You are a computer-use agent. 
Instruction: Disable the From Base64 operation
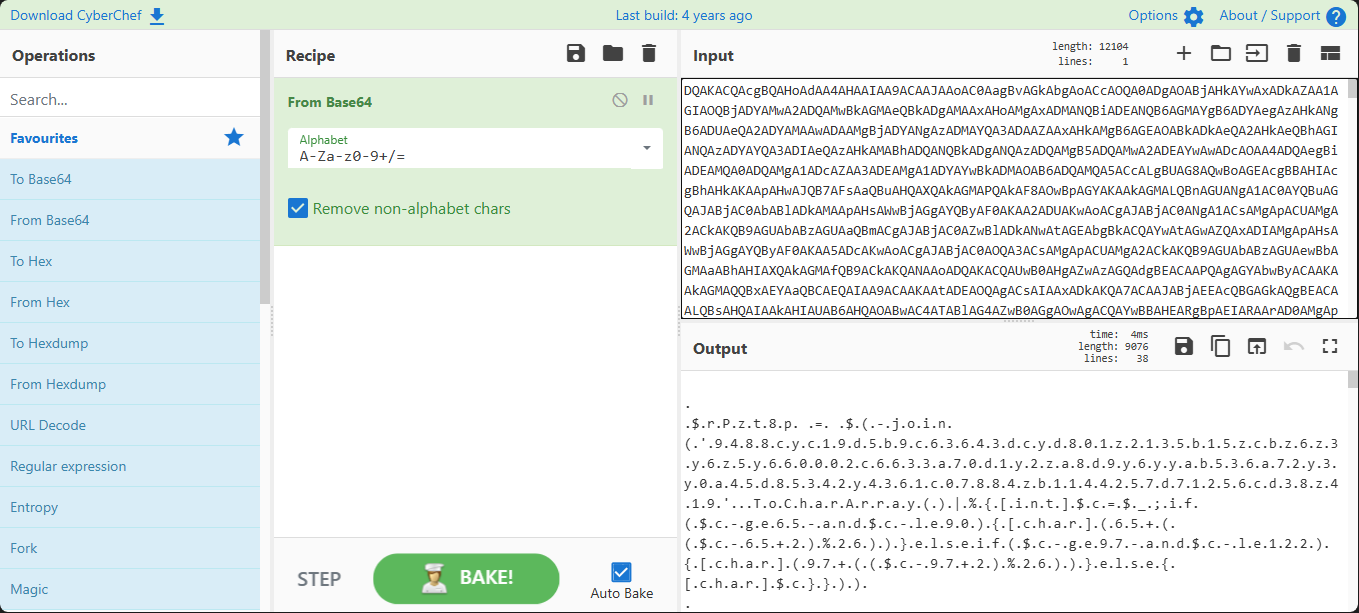point(620,100)
